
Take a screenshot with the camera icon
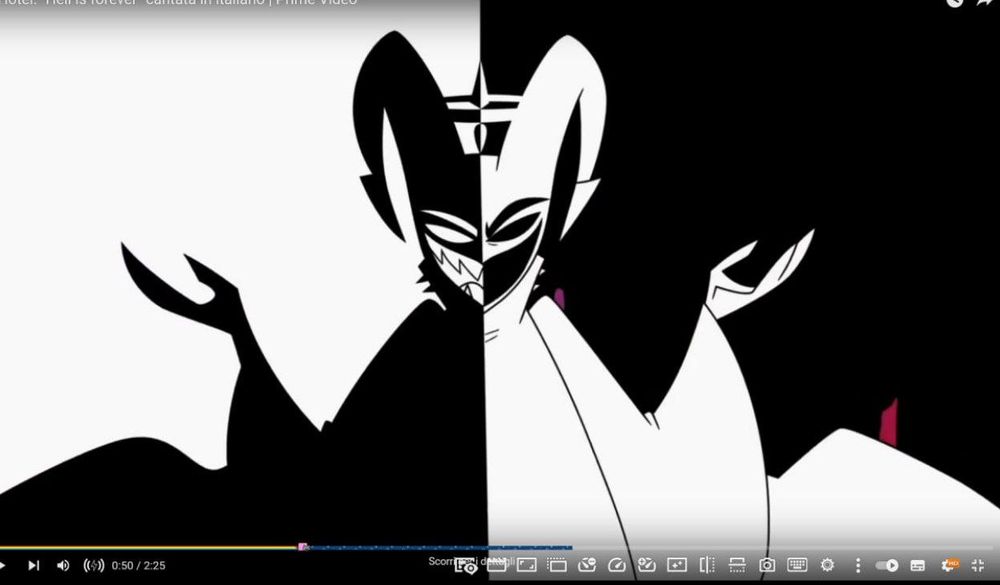click(x=767, y=565)
